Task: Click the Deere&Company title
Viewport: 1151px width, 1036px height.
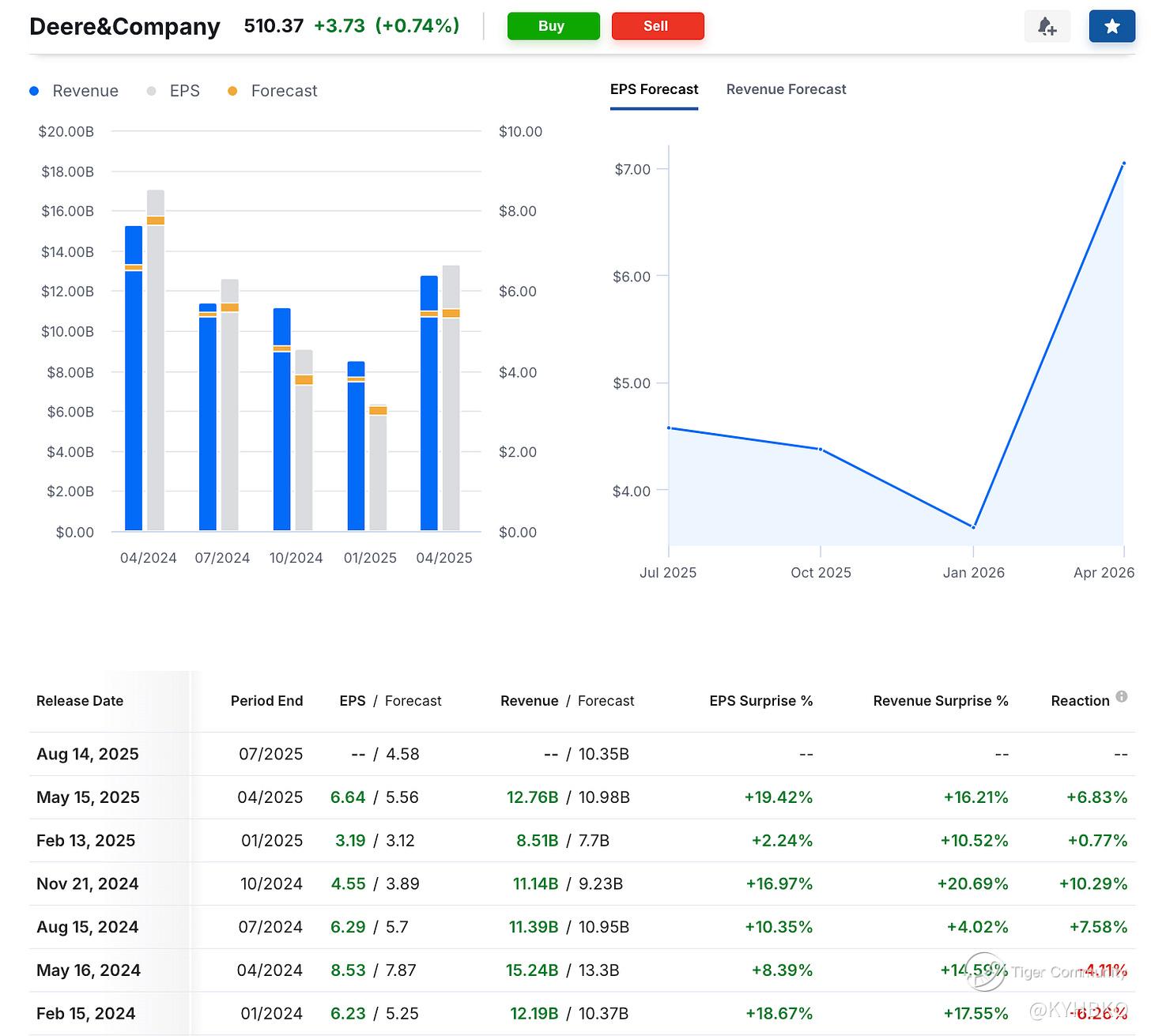Action: (125, 27)
